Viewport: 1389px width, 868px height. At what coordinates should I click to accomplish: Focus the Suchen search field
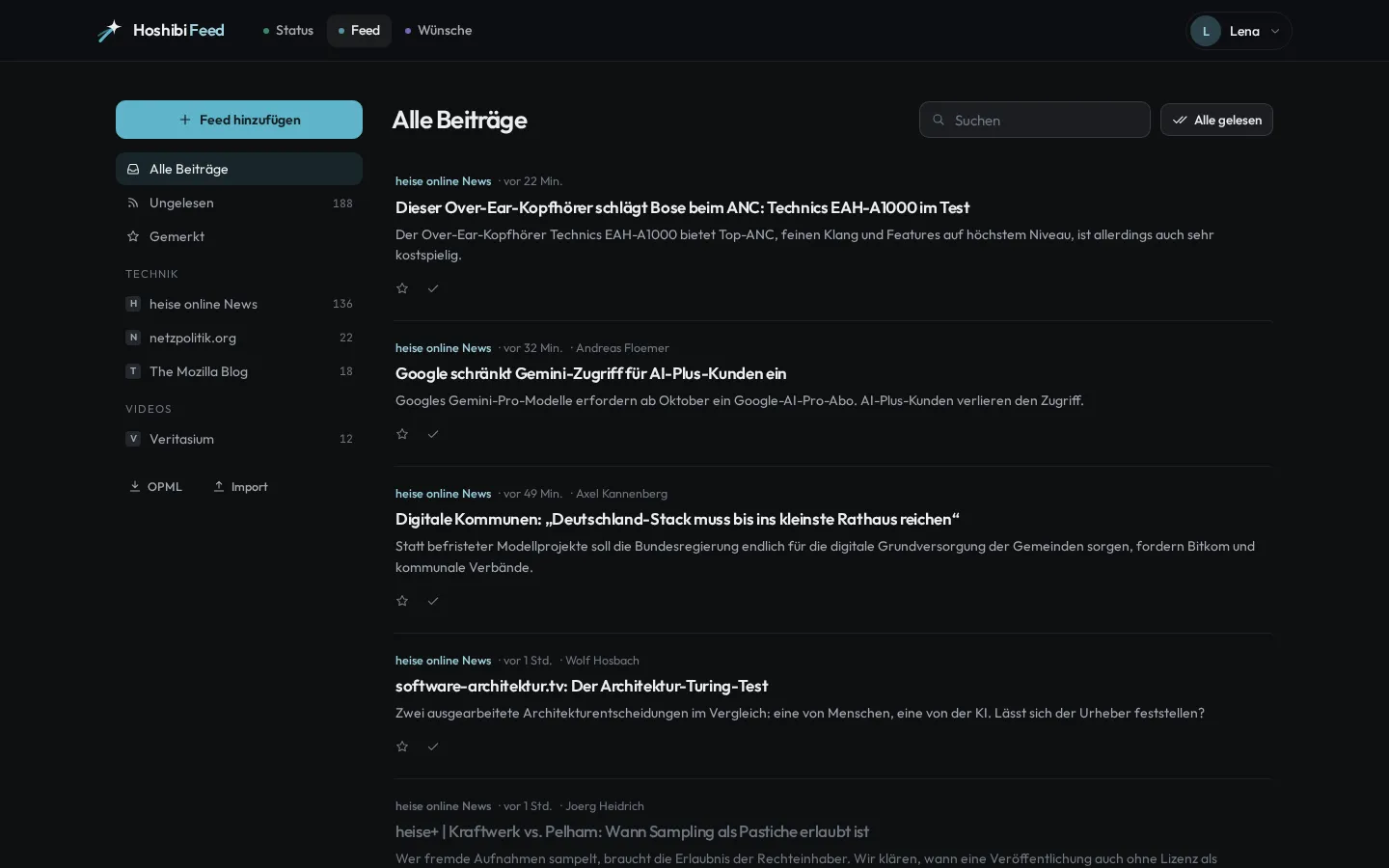click(x=1035, y=120)
